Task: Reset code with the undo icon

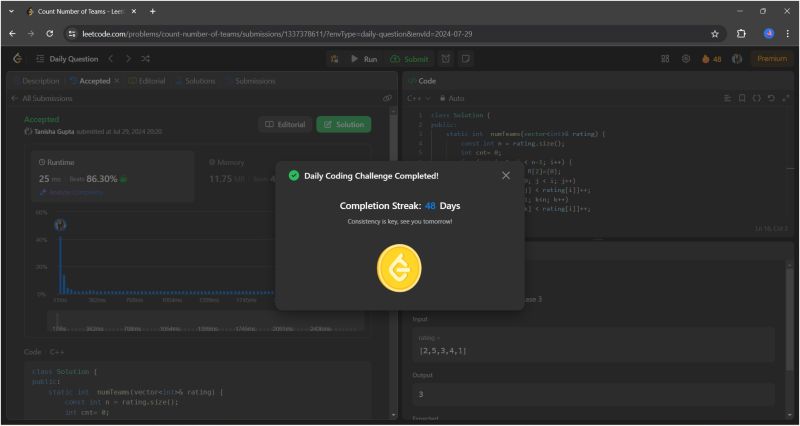Action: (x=771, y=98)
